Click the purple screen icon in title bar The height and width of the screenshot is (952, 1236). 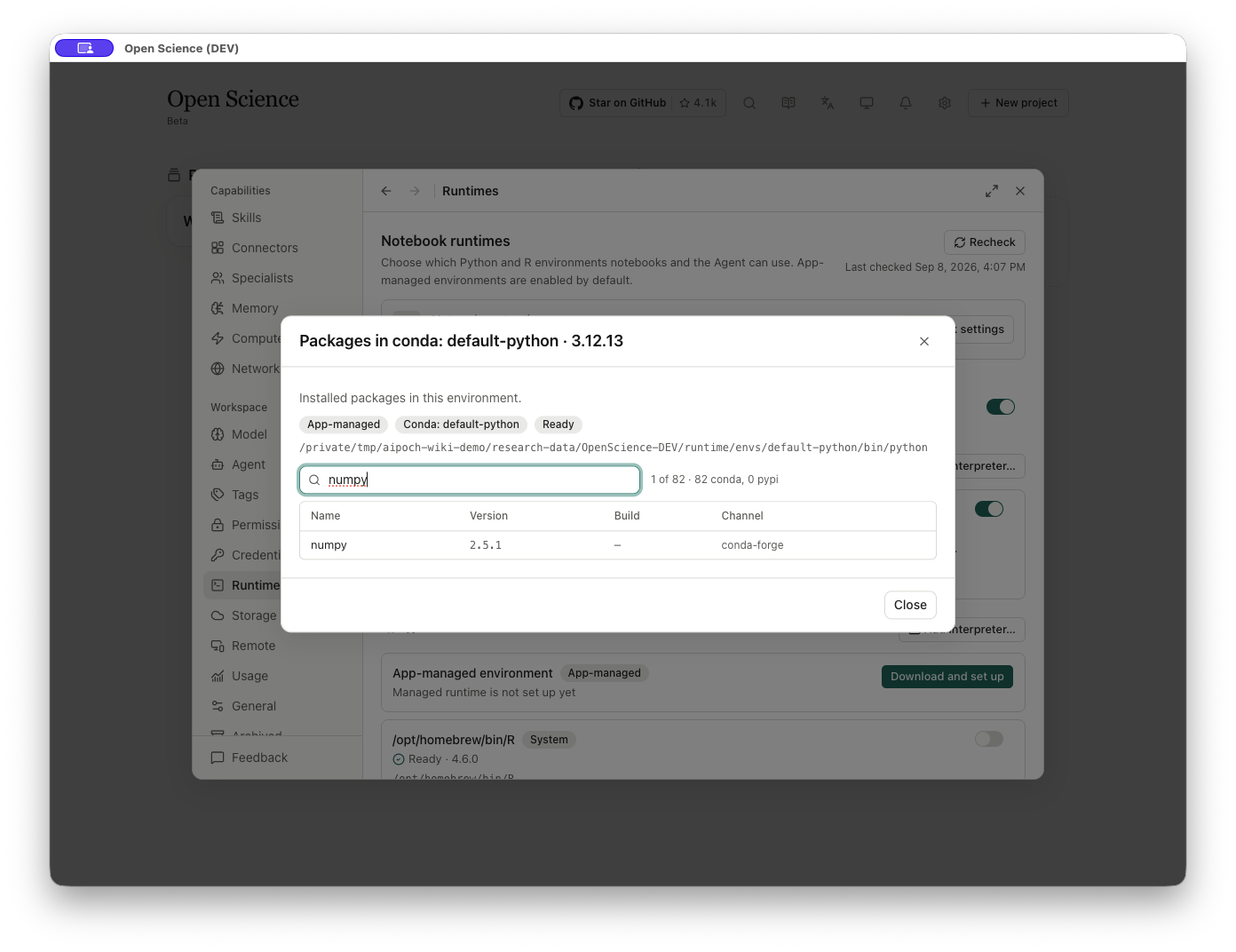84,48
